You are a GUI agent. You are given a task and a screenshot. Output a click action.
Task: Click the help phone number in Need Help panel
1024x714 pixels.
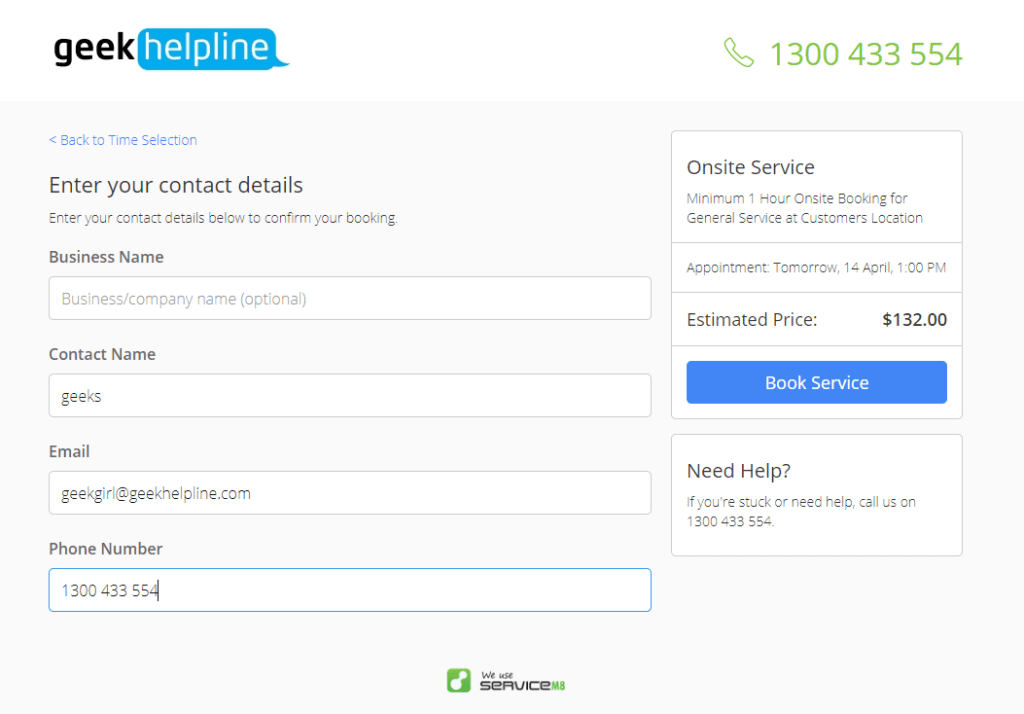pyautogui.click(x=729, y=521)
